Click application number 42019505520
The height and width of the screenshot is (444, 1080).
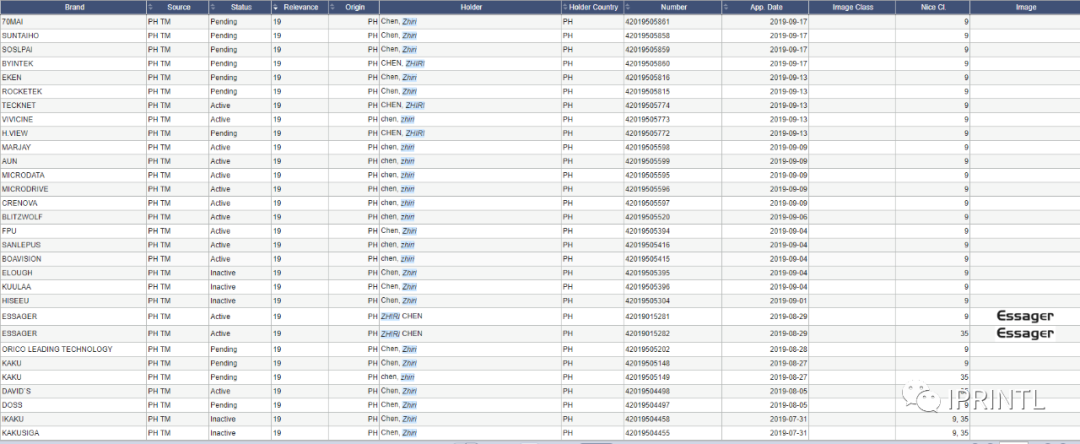pos(647,217)
